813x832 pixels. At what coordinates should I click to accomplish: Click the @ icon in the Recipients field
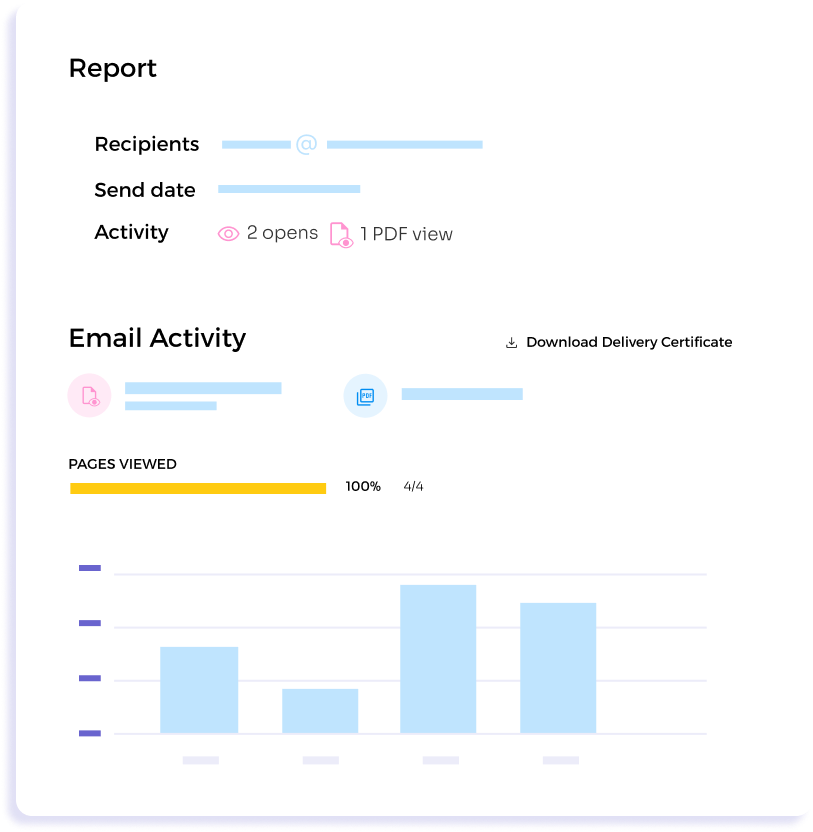pos(306,144)
